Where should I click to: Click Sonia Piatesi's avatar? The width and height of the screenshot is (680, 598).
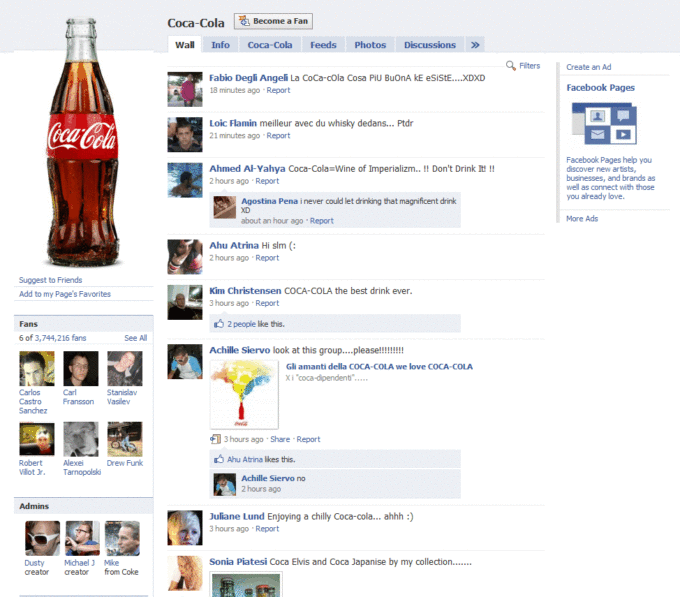(185, 573)
